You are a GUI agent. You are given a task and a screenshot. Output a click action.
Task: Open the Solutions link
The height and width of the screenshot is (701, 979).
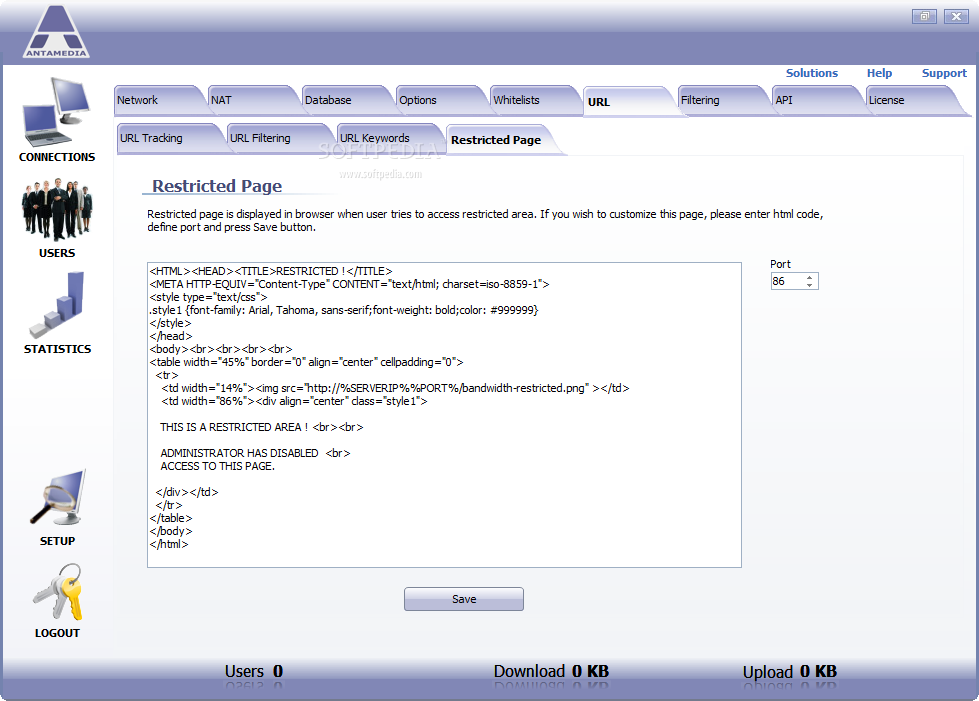click(812, 73)
